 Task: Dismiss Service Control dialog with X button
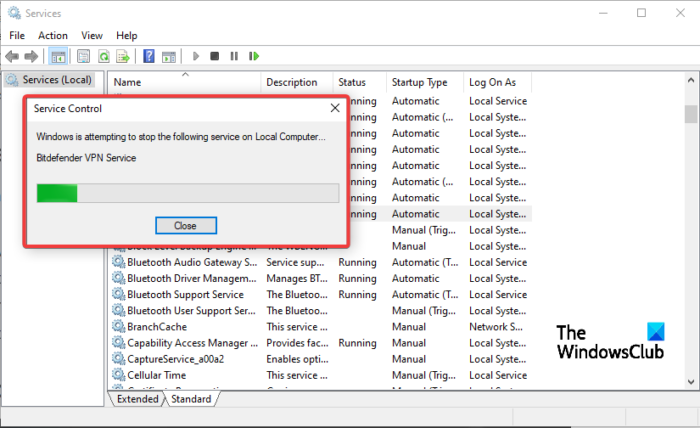pyautogui.click(x=334, y=108)
